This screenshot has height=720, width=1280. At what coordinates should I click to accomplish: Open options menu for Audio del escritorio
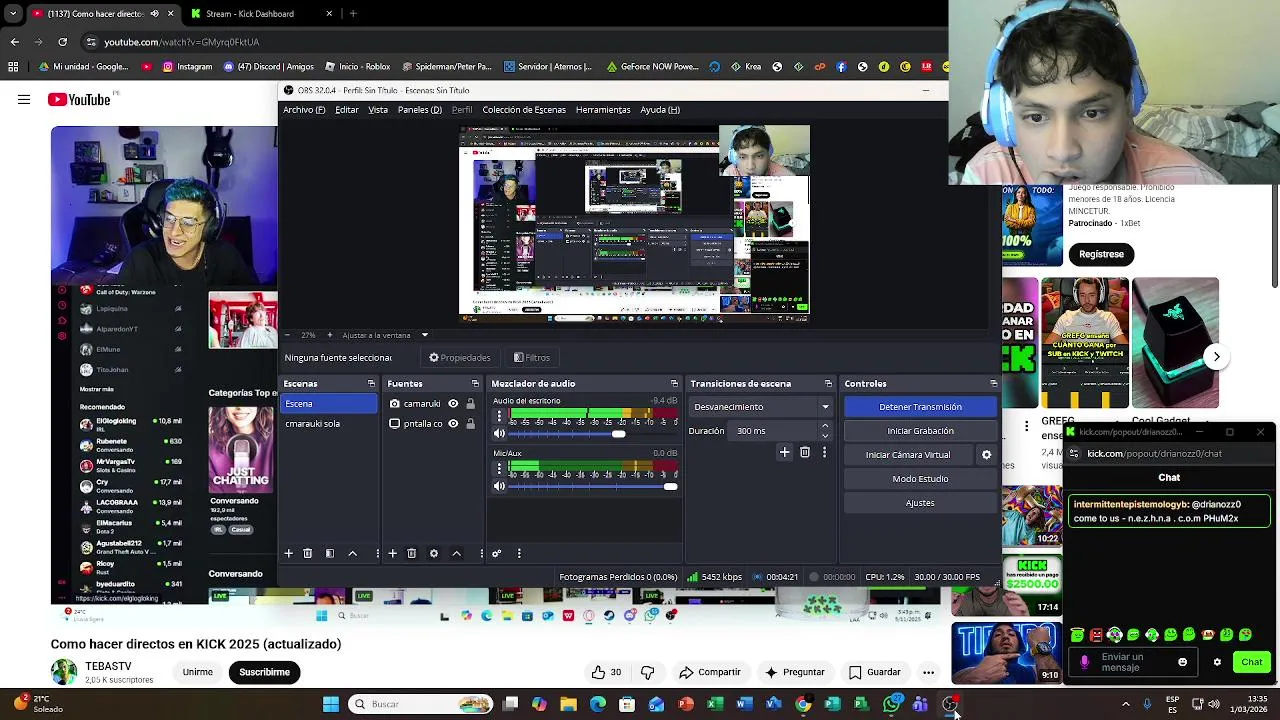tap(499, 417)
